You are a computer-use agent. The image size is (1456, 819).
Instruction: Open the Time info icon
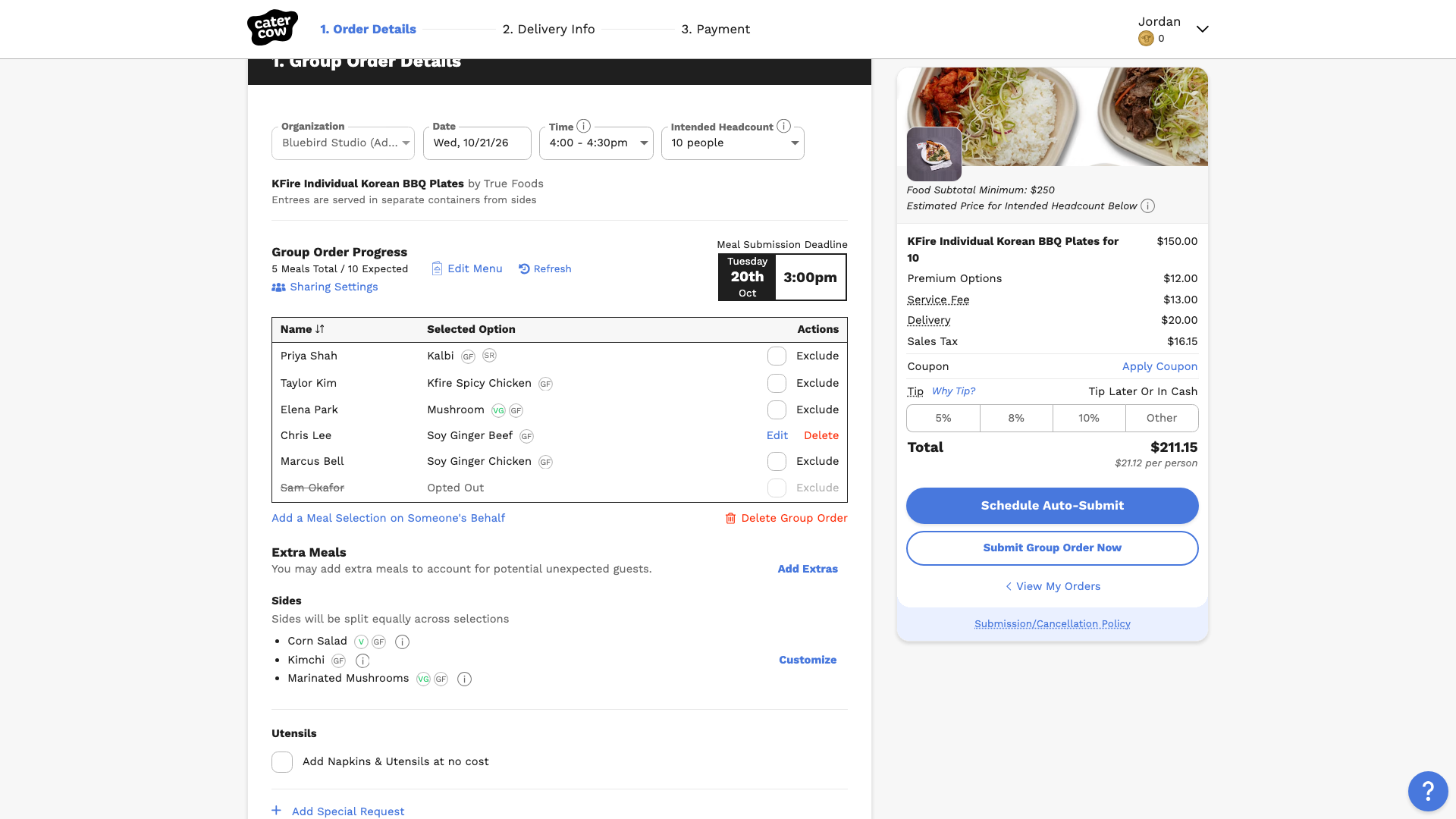coord(583,126)
